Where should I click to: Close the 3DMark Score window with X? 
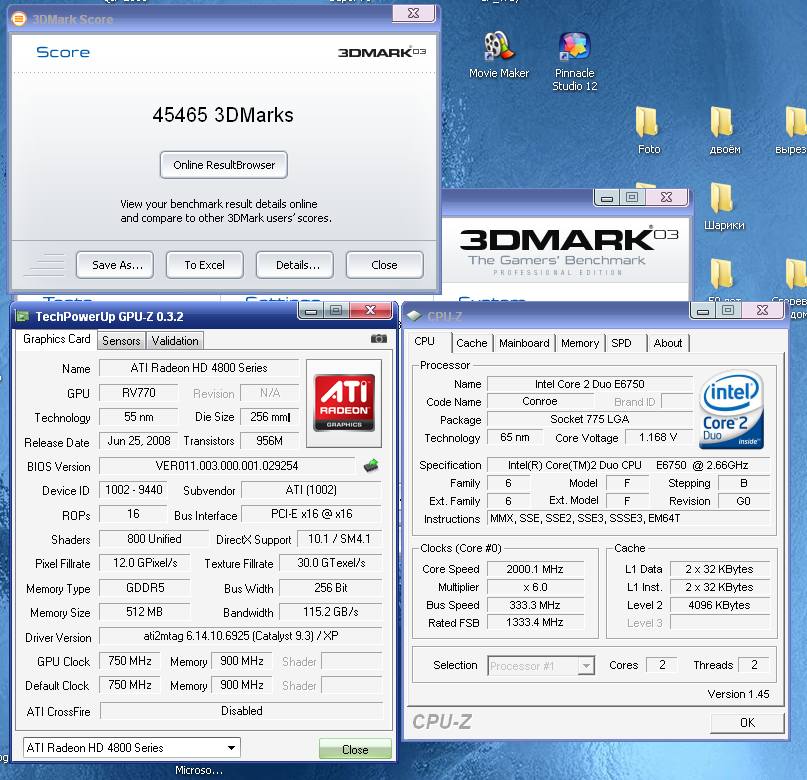click(x=413, y=13)
